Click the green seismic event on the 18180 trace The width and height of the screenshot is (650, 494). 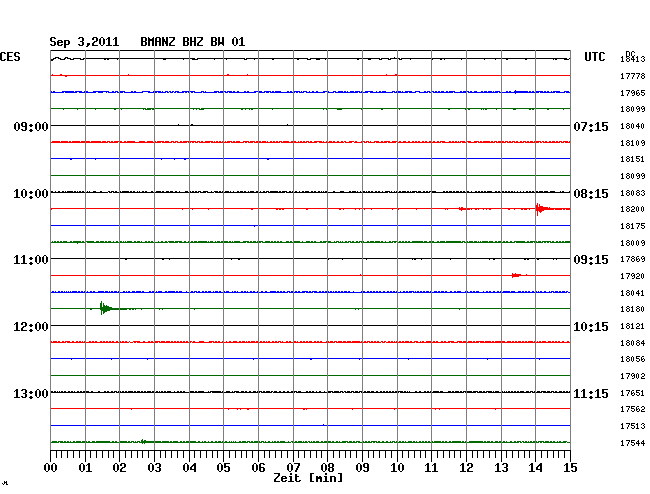(x=106, y=308)
